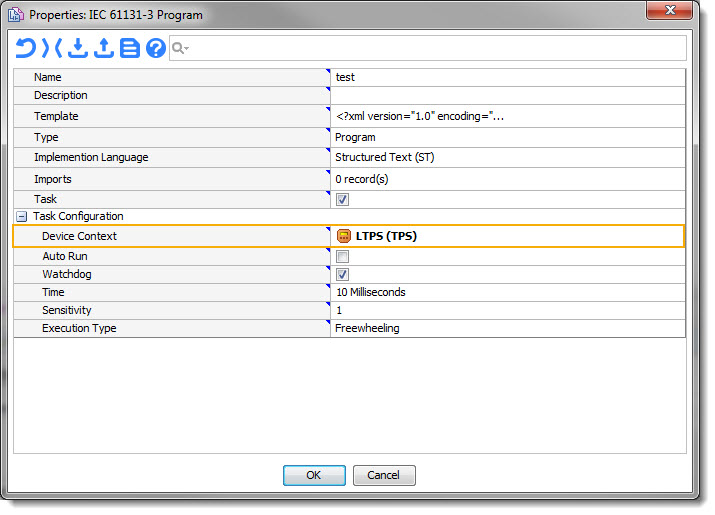Click the undo arrow toolbar icon

pos(25,48)
